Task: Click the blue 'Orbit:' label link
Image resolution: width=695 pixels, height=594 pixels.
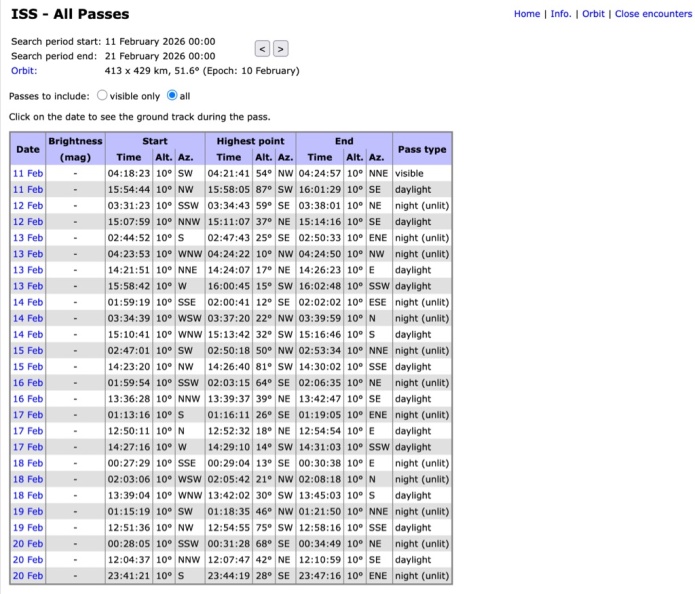Action: pyautogui.click(x=24, y=71)
